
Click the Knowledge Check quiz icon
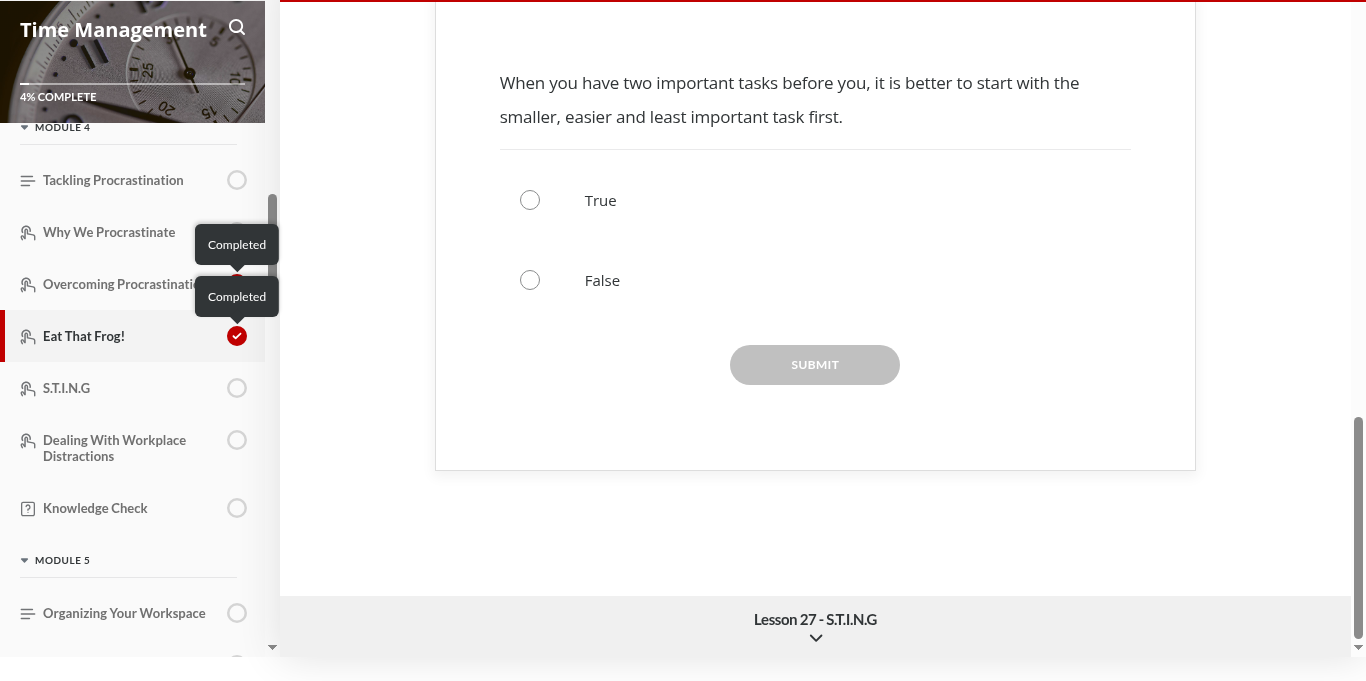click(28, 509)
